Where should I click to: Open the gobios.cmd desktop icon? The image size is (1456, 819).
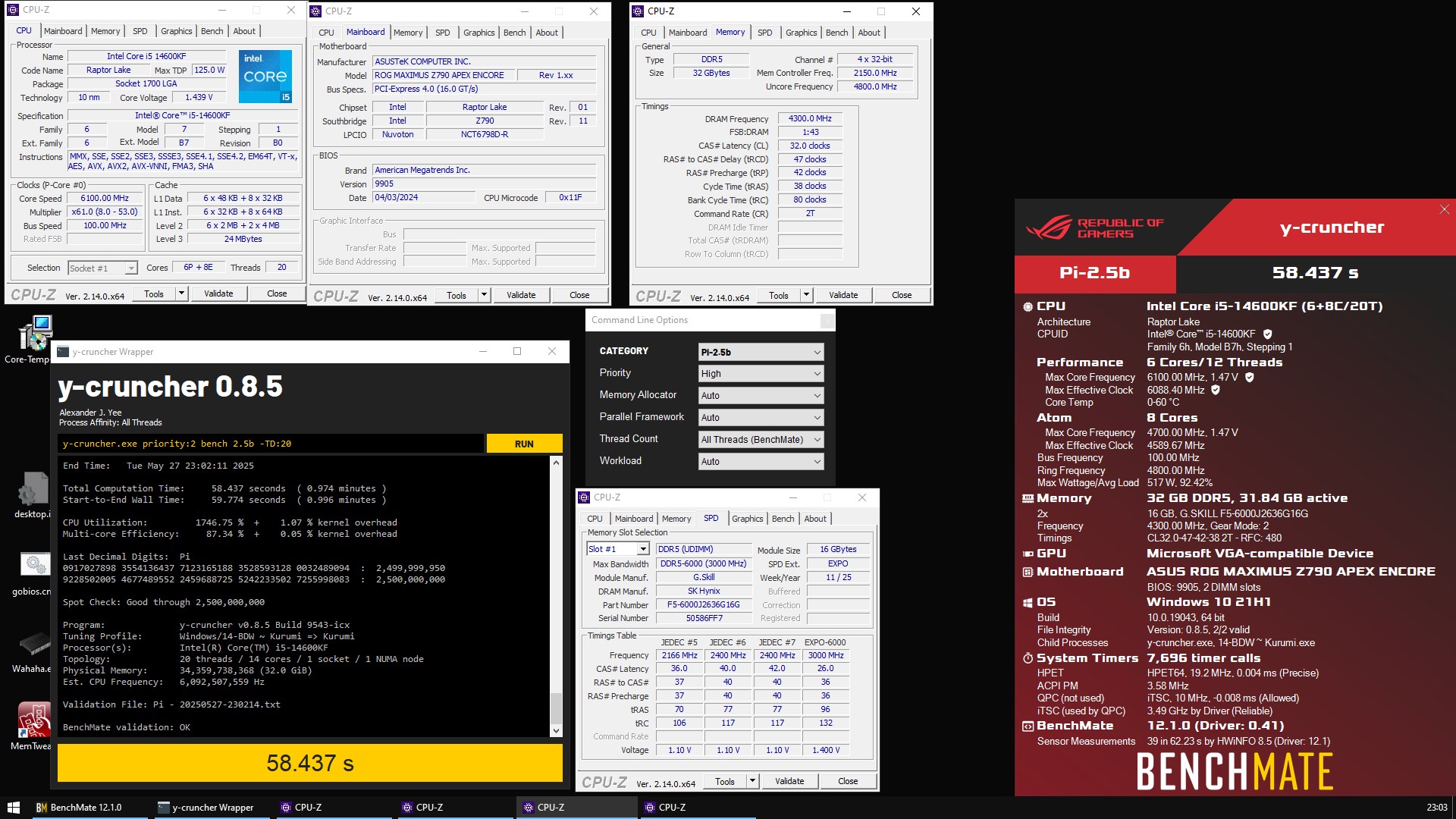[x=32, y=574]
